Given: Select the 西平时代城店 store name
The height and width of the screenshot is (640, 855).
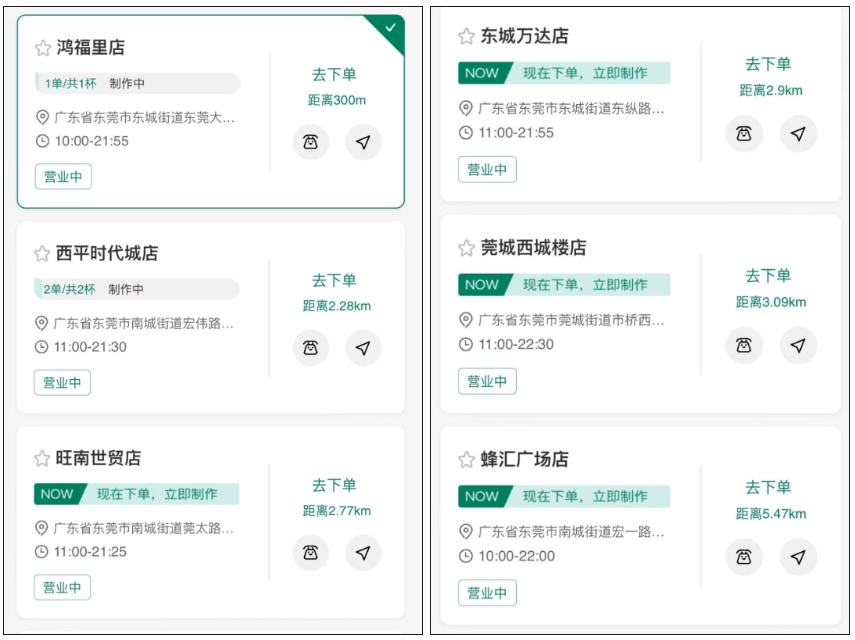Looking at the screenshot, I should point(107,253).
